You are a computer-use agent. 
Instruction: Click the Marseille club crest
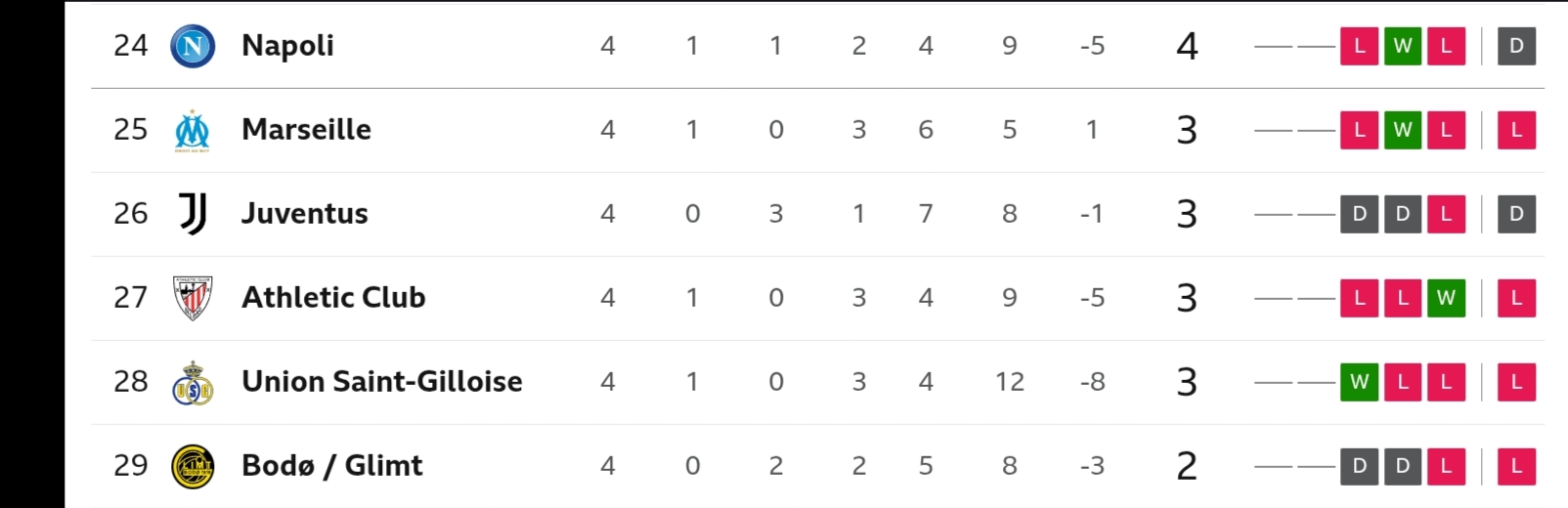pos(193,130)
